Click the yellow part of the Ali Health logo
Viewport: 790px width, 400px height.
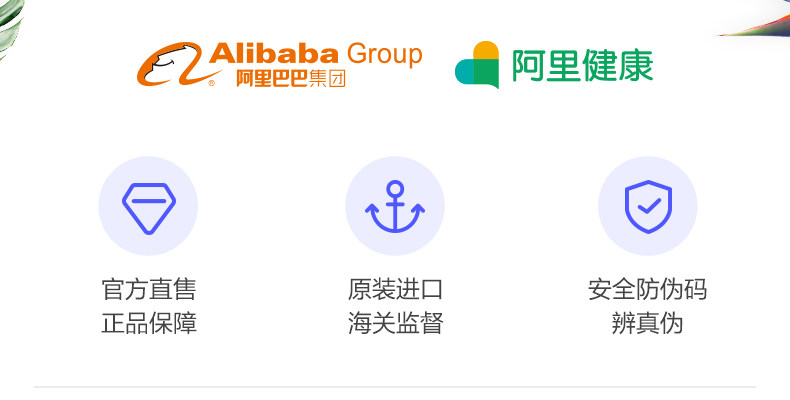click(485, 52)
